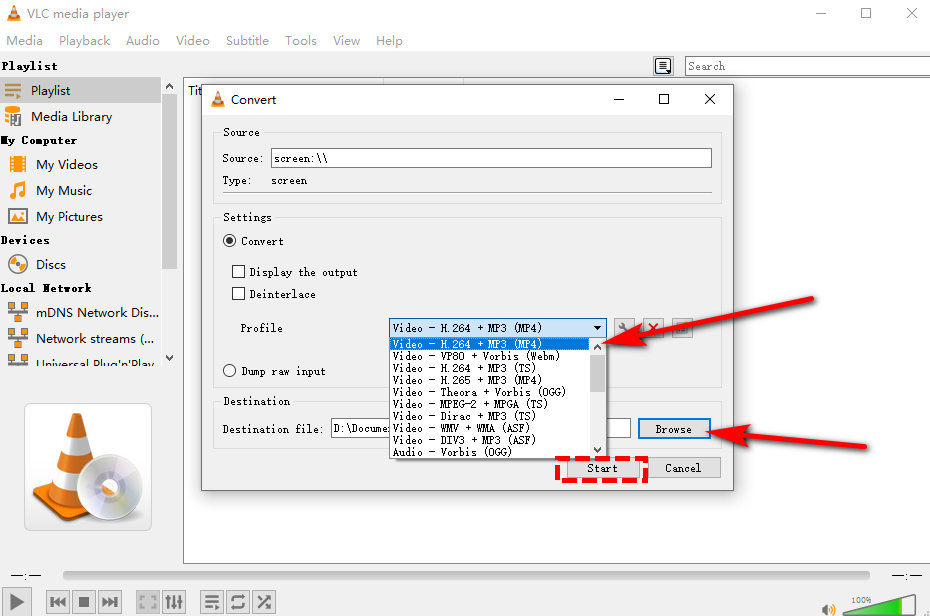The image size is (930, 616).
Task: Close the Convert dialog
Action: point(709,99)
